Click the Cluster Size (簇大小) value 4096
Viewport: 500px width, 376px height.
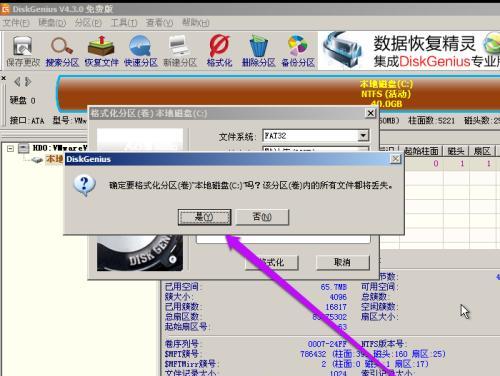(338, 297)
